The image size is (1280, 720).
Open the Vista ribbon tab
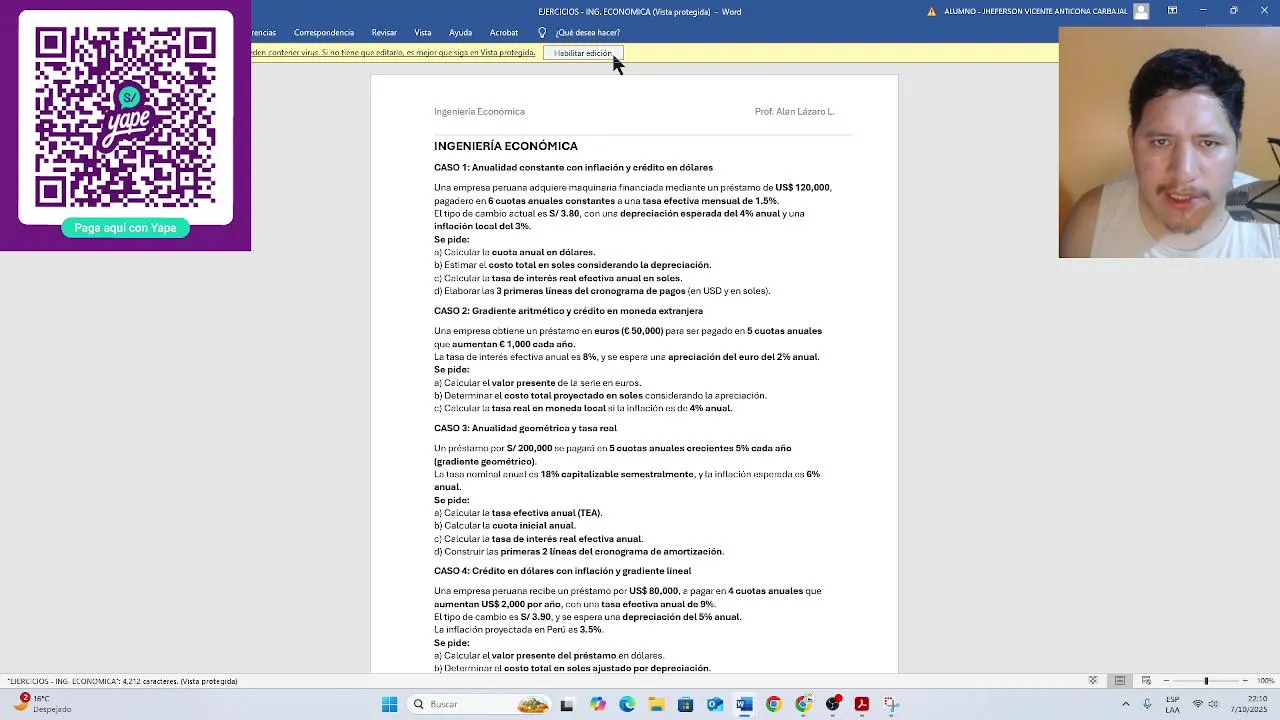423,32
